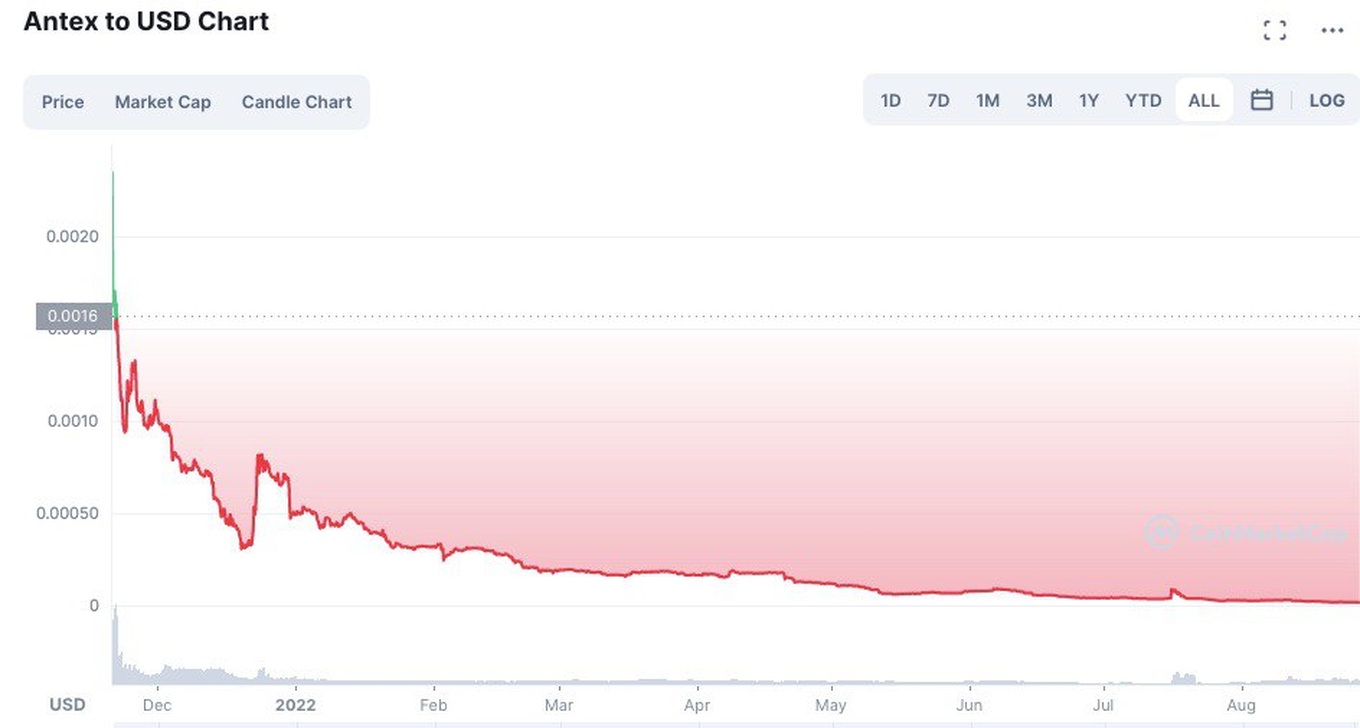
Task: Select the 7D time range
Action: [x=938, y=100]
